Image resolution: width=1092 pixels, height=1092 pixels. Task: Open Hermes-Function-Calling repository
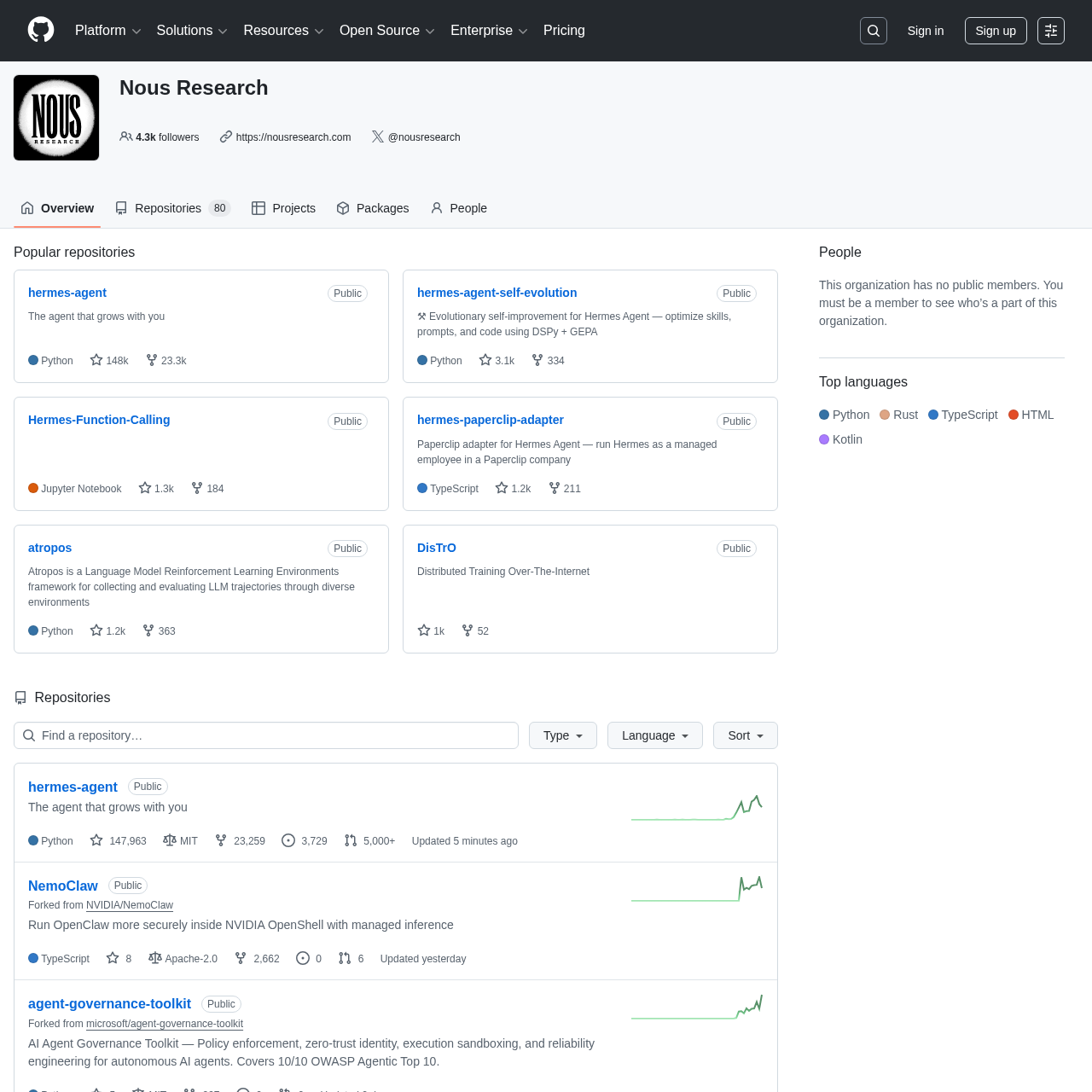99,420
